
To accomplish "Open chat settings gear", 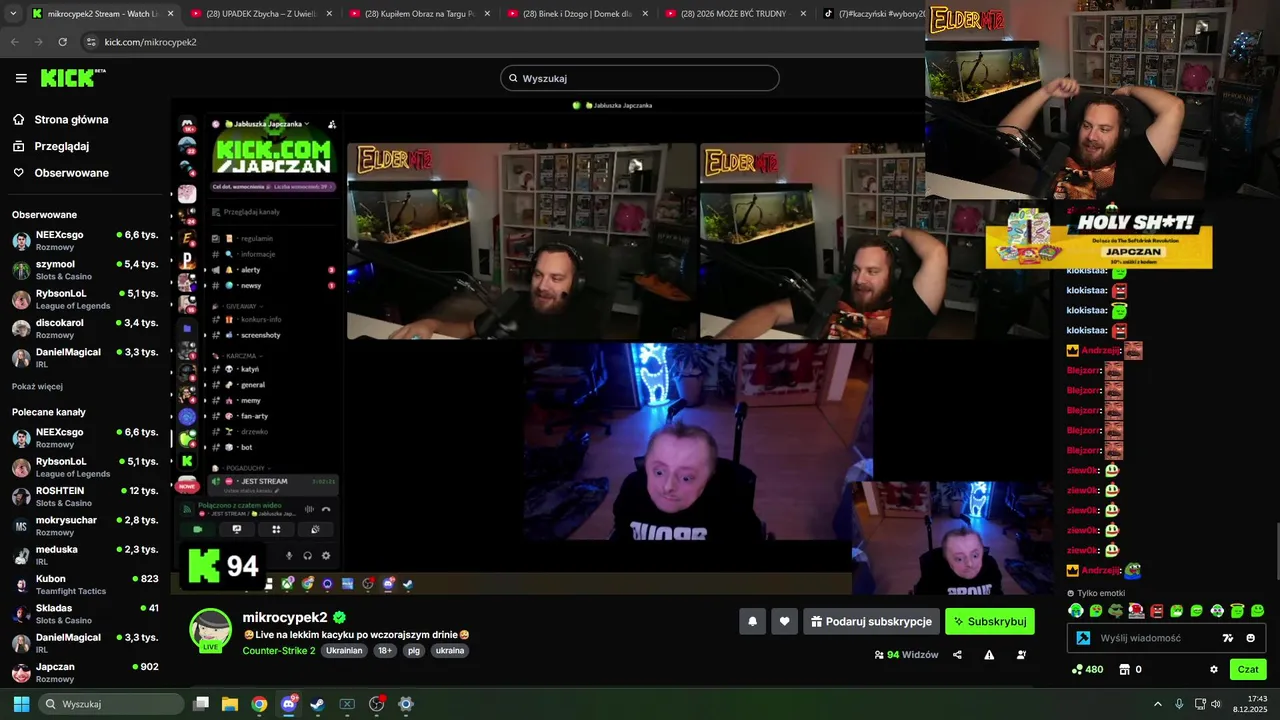I will point(1214,669).
